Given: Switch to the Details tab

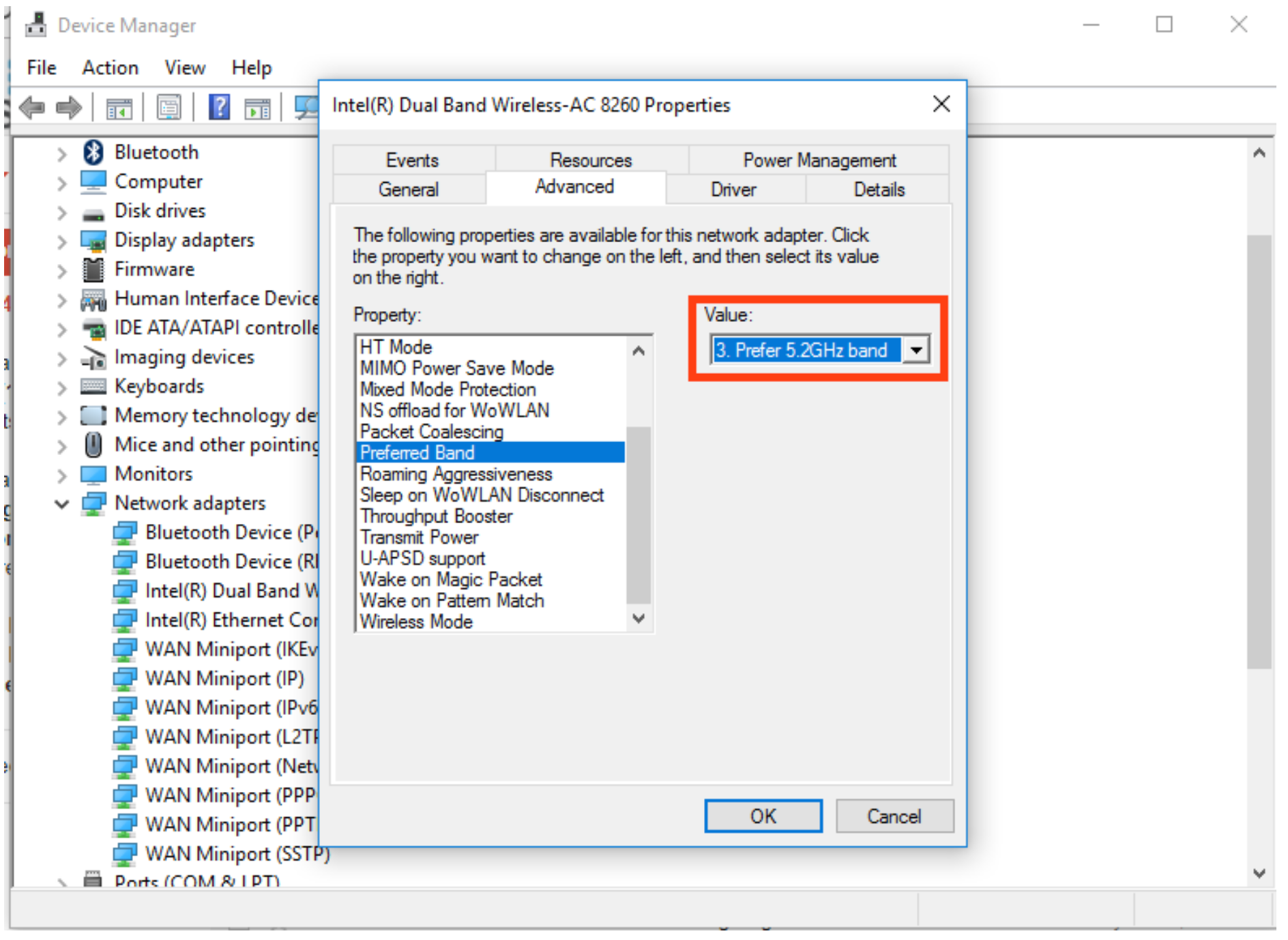Looking at the screenshot, I should tap(879, 189).
